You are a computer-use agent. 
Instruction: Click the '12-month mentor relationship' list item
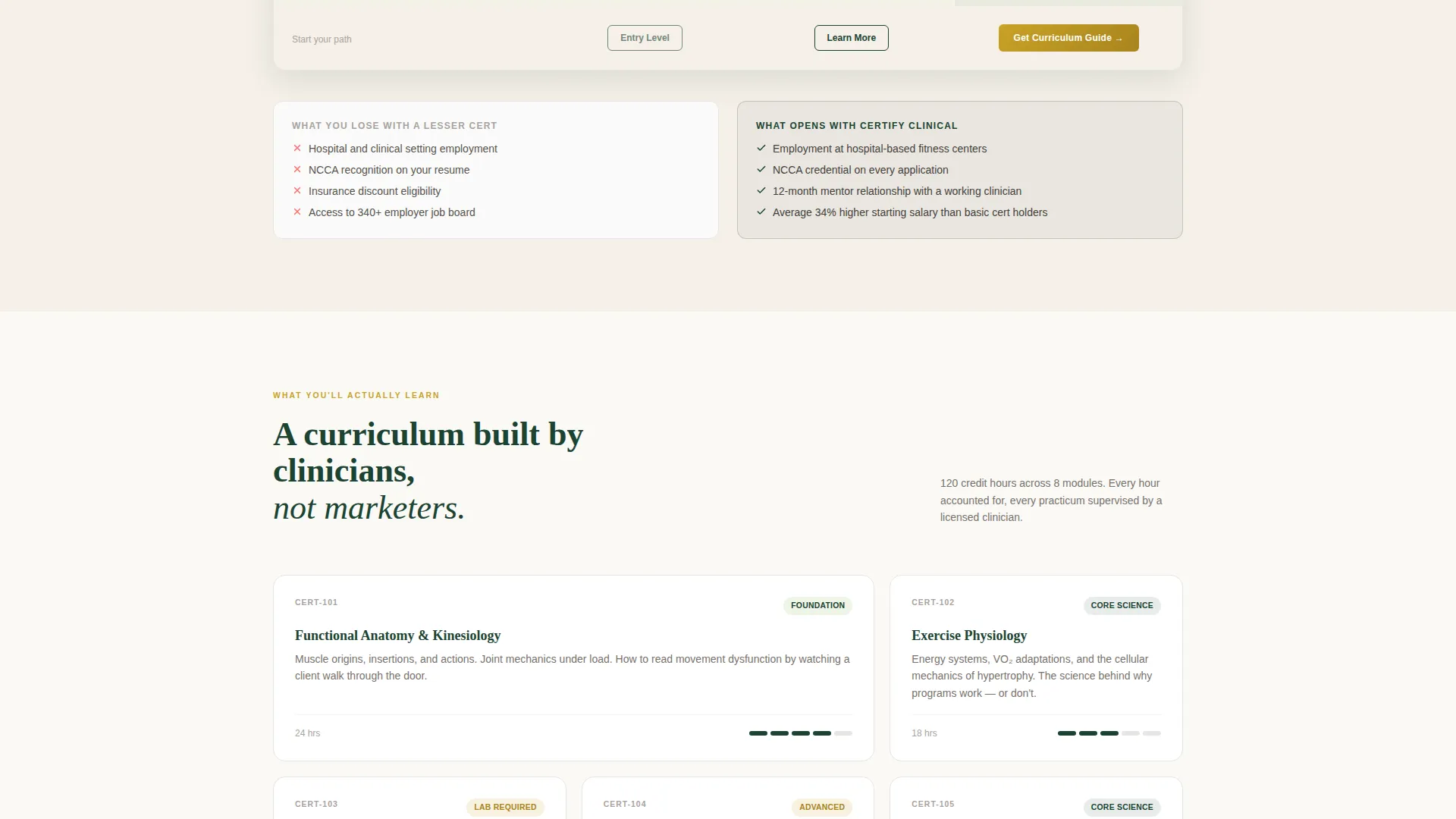(x=897, y=191)
